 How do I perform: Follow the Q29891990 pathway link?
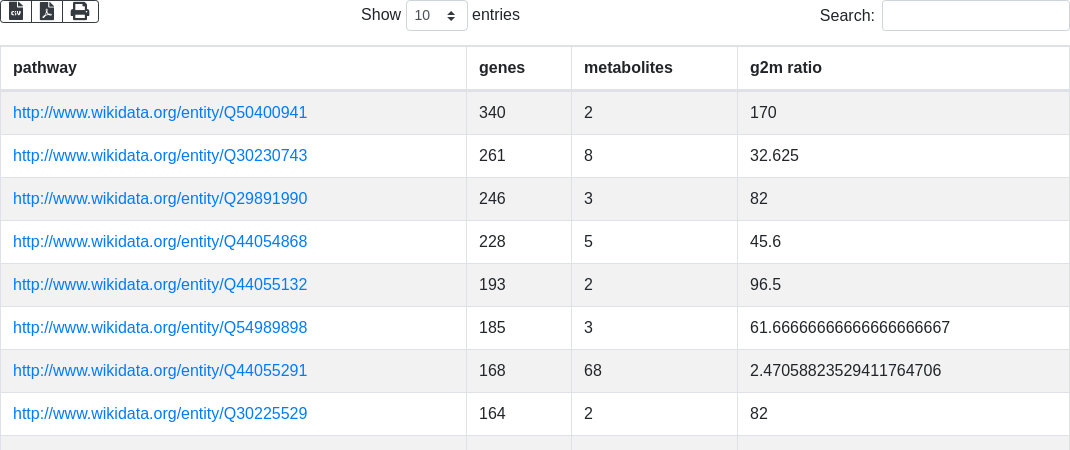click(160, 199)
